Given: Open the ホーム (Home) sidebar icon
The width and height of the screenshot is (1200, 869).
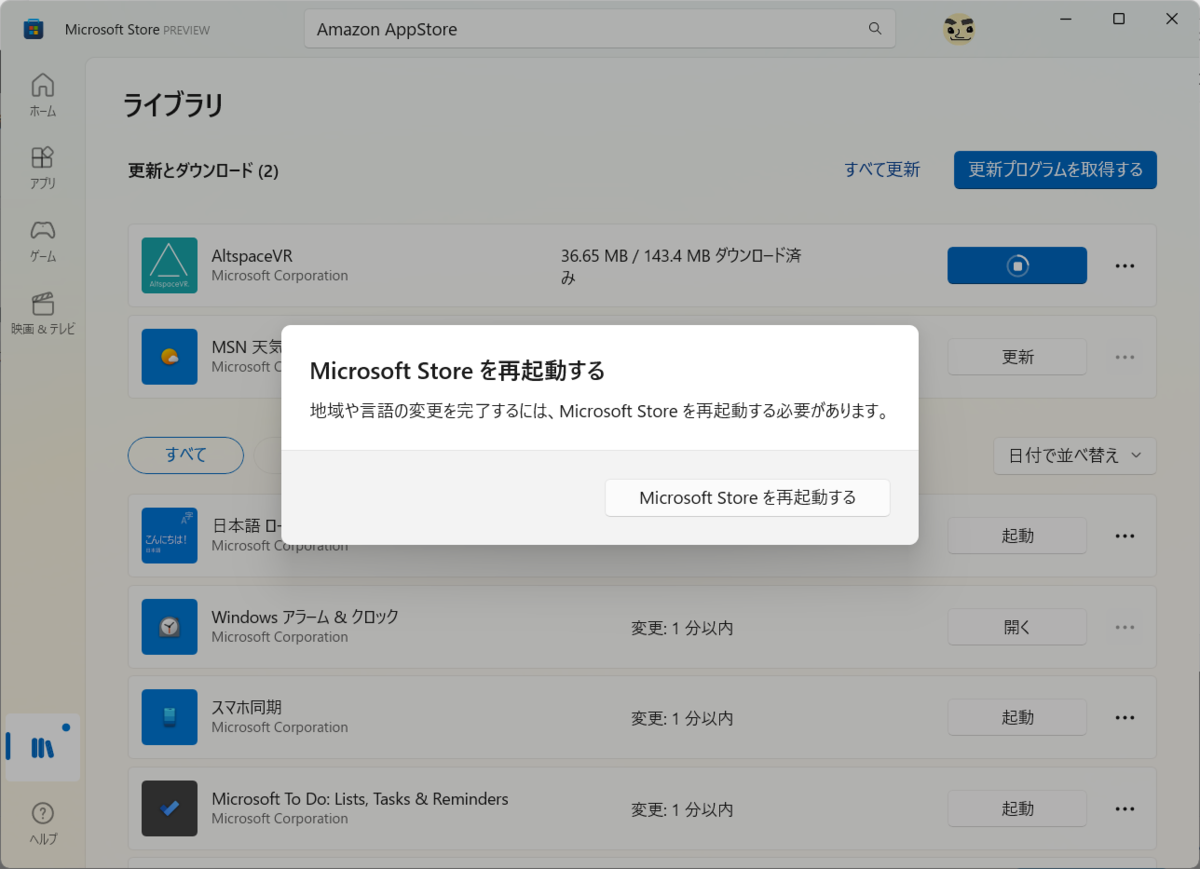Looking at the screenshot, I should coord(43,95).
